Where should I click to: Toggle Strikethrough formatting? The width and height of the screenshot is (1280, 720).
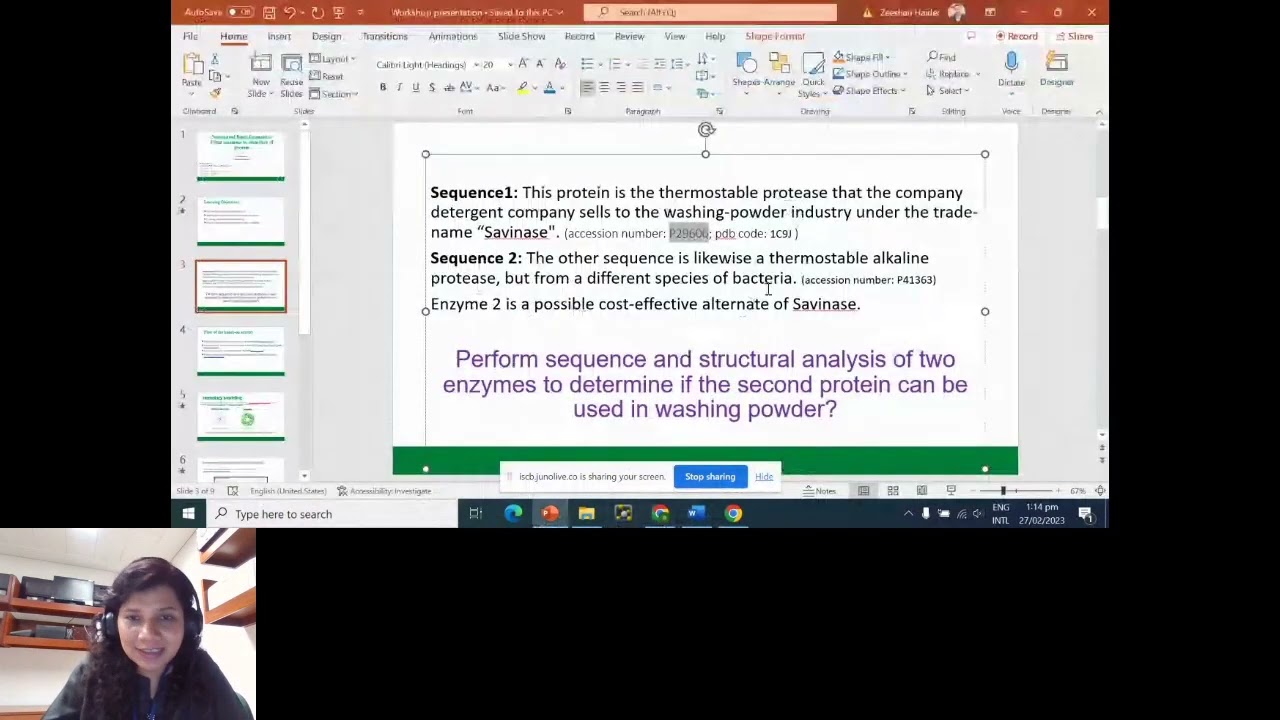point(449,88)
